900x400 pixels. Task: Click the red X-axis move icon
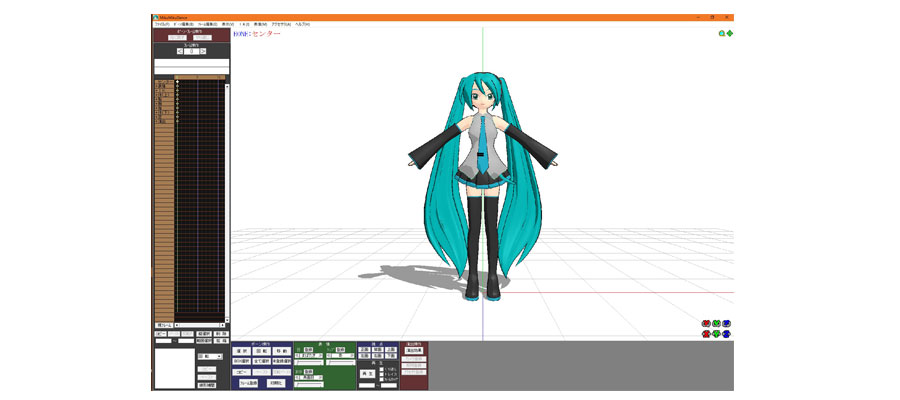pos(706,334)
